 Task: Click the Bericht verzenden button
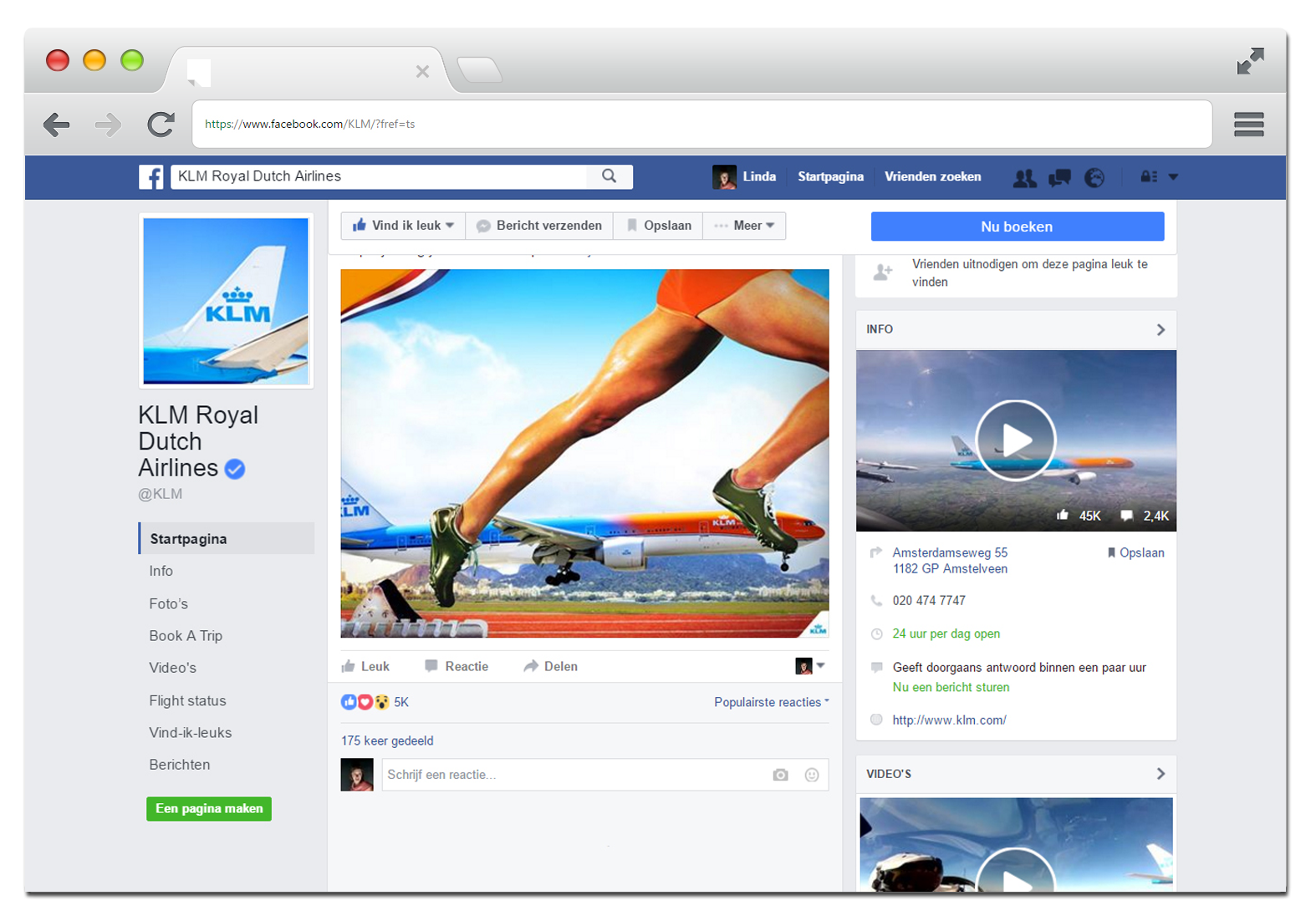(539, 226)
